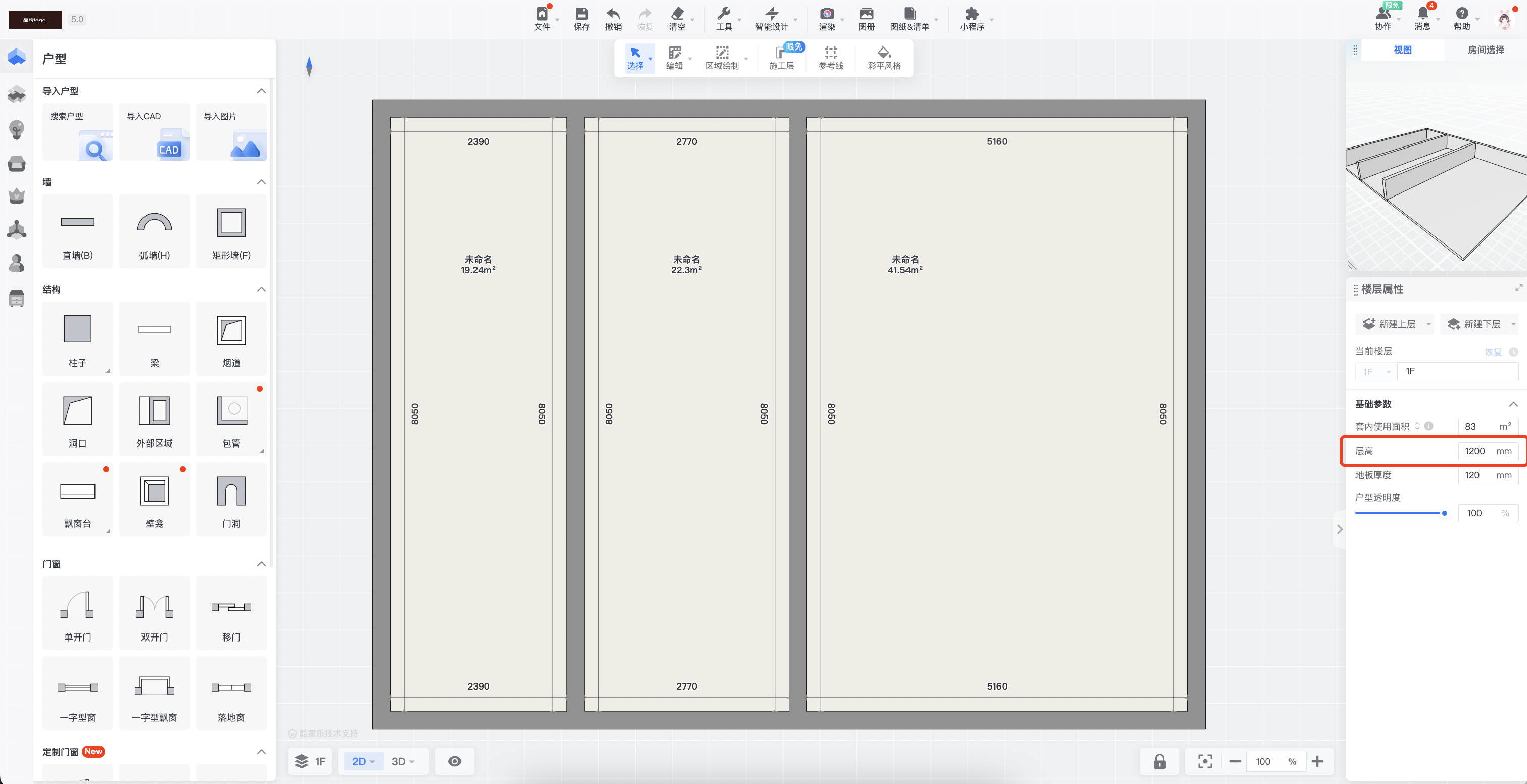
Task: Open the 彩平风格 color plan style
Action: coord(884,58)
